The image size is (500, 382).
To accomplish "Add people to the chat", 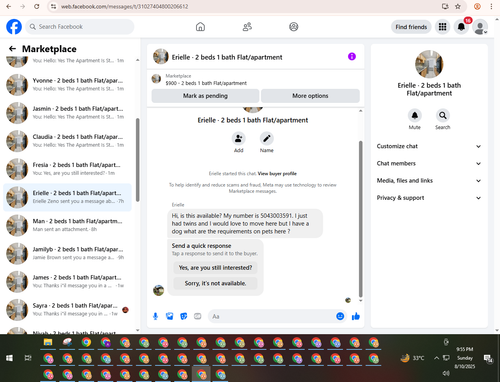I will click(x=238, y=138).
